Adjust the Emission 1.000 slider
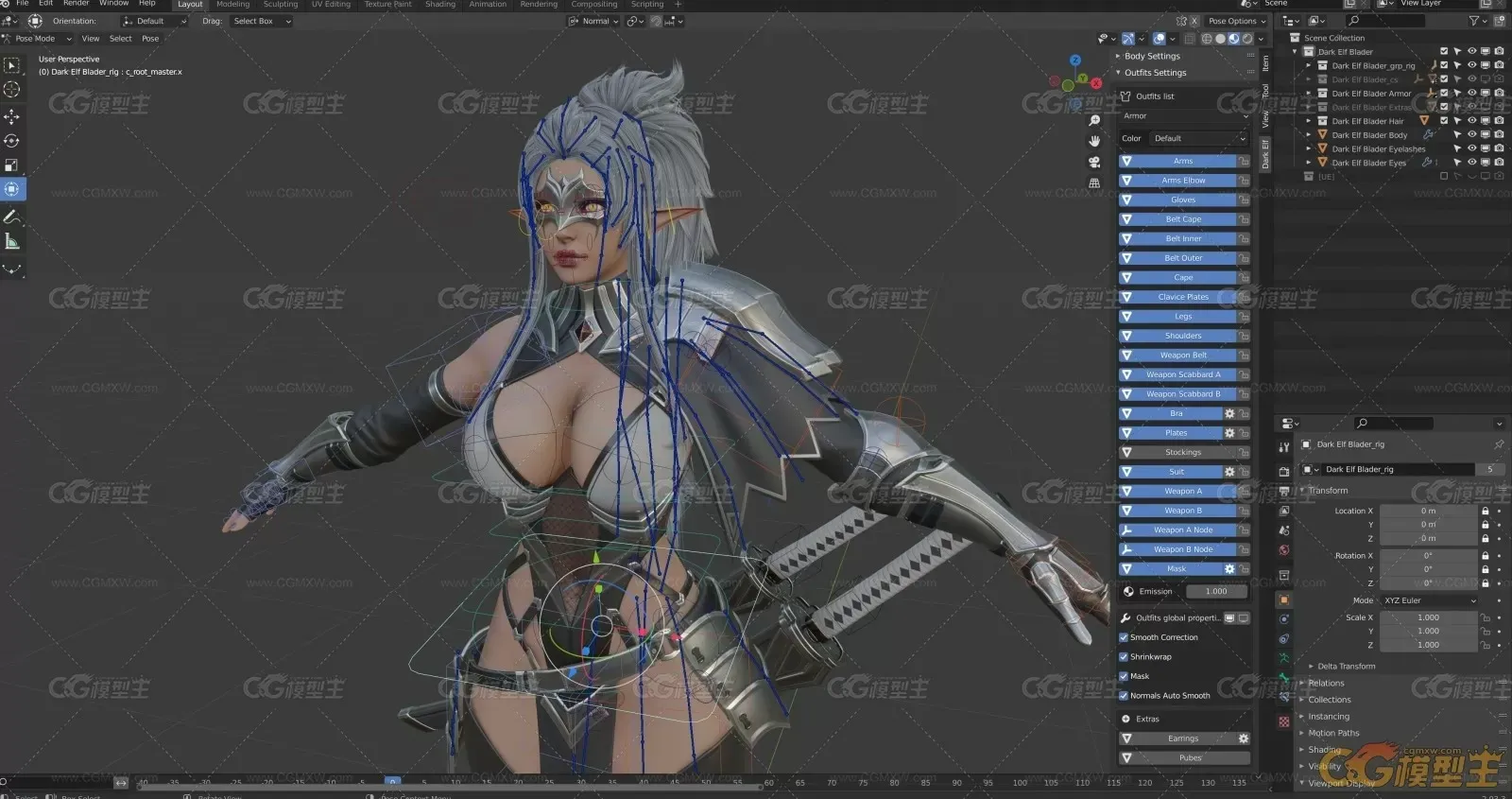 tap(1215, 592)
